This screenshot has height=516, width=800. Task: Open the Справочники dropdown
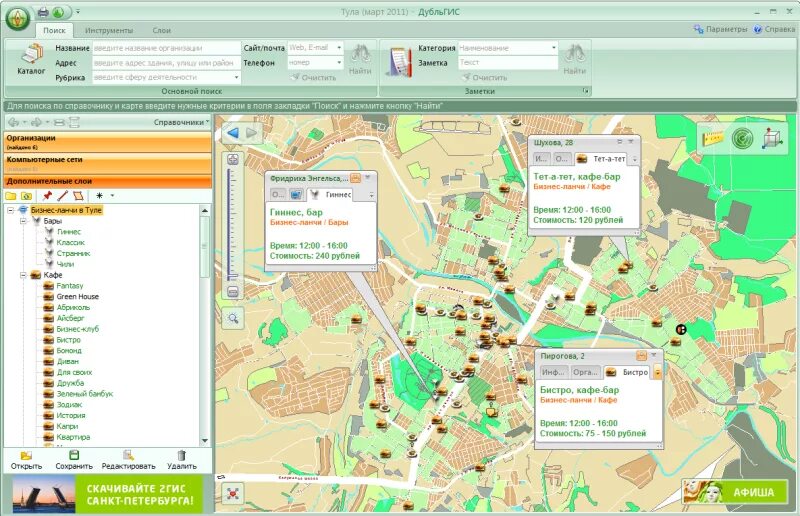pyautogui.click(x=181, y=122)
